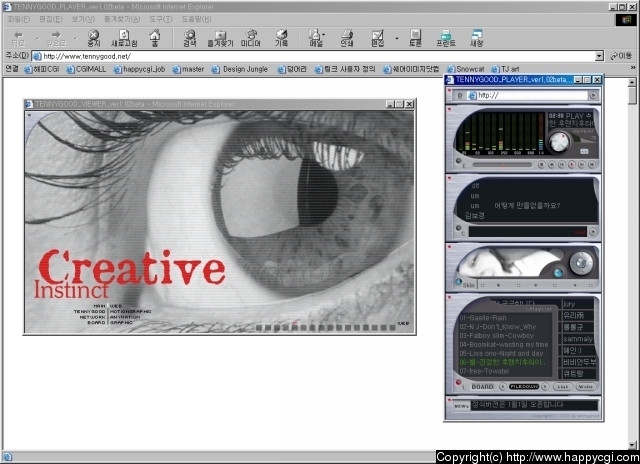Stop the music in the player window

tap(542, 164)
